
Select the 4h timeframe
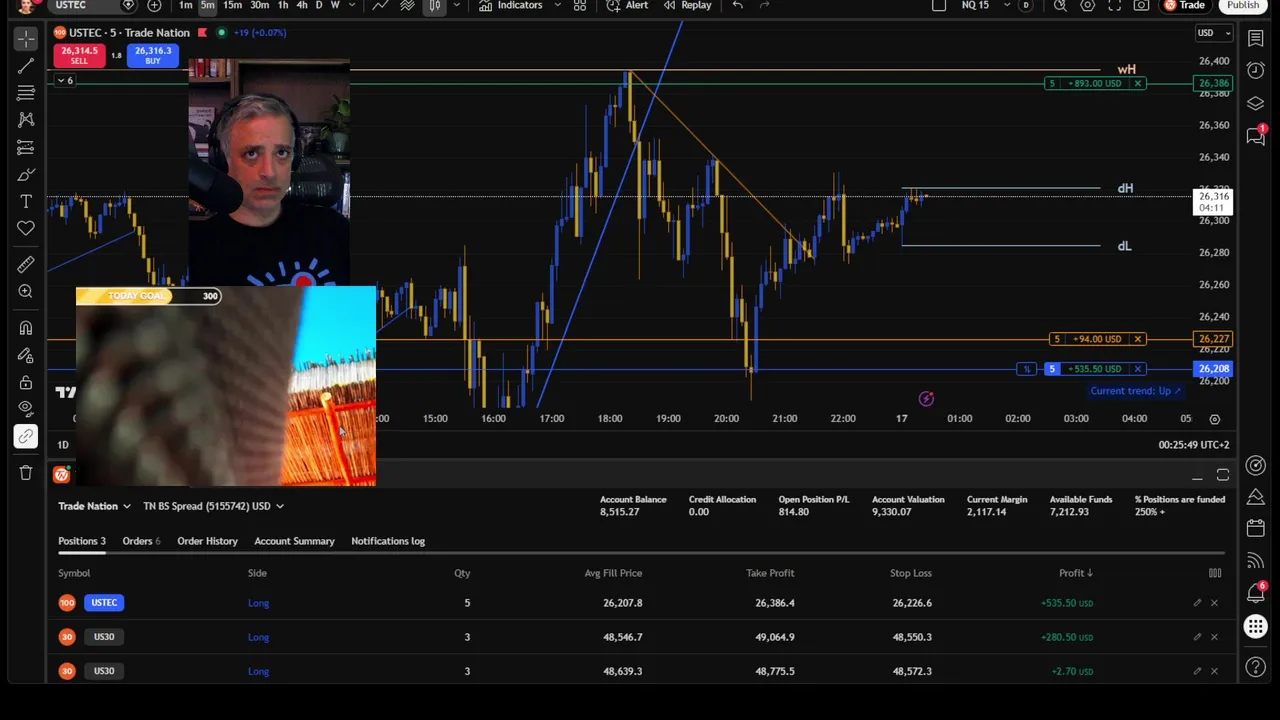pyautogui.click(x=301, y=5)
